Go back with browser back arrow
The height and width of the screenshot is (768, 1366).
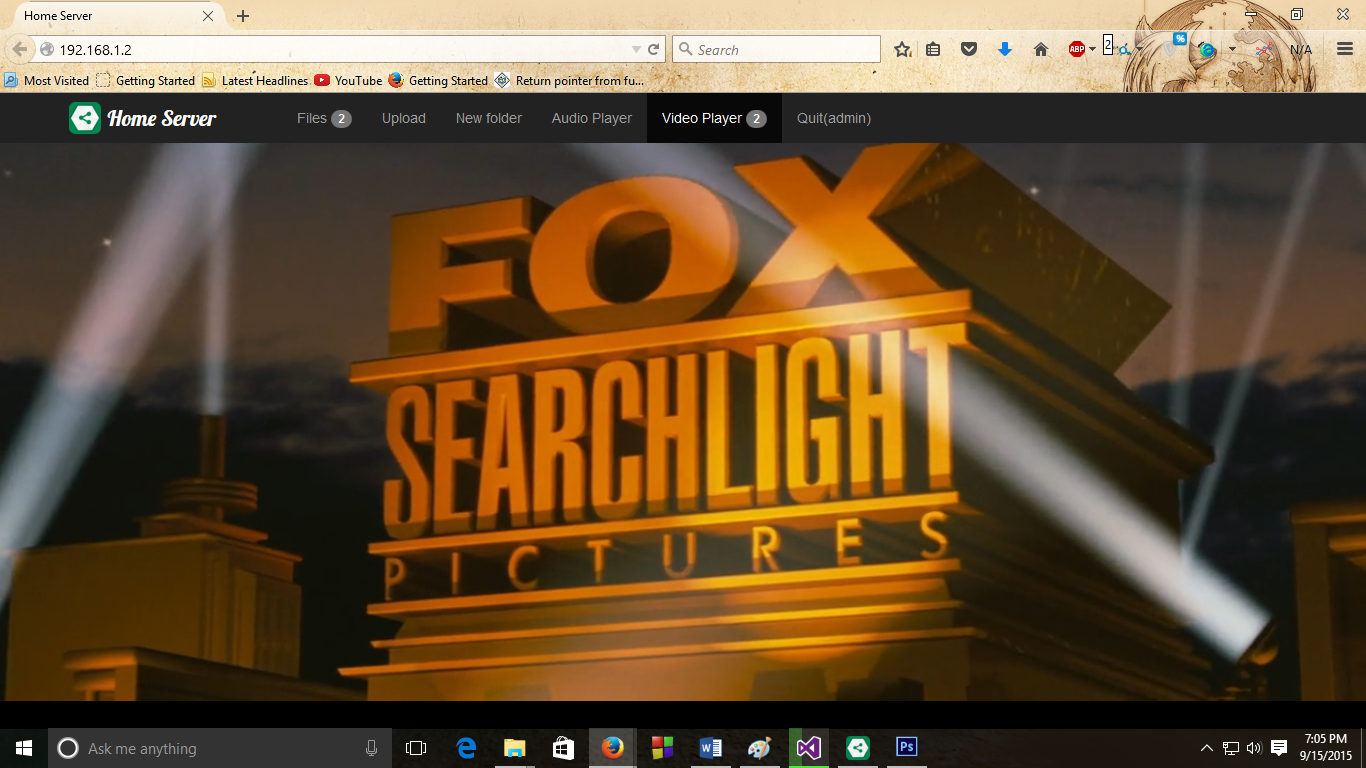click(x=20, y=49)
